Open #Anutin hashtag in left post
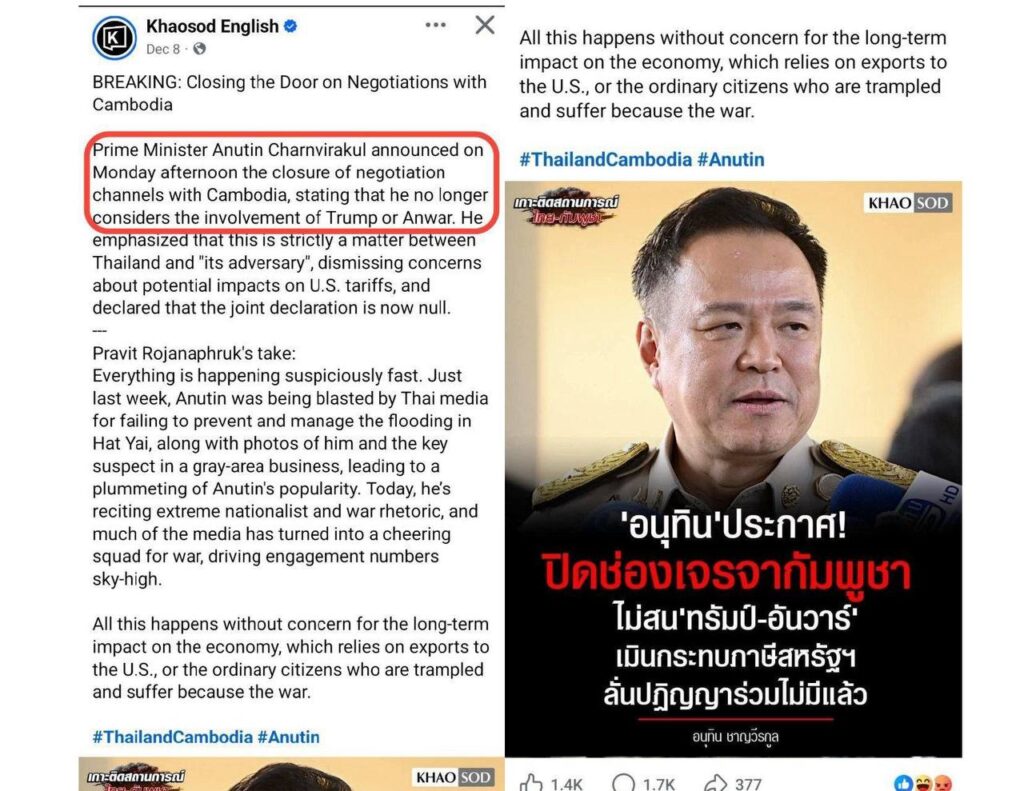This screenshot has height=791, width=1024. pos(289,737)
